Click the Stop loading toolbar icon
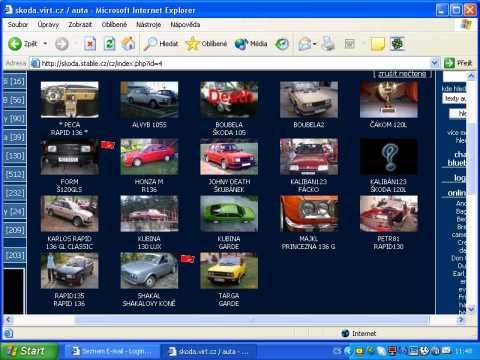This screenshot has height=360, width=480. pos(90,44)
